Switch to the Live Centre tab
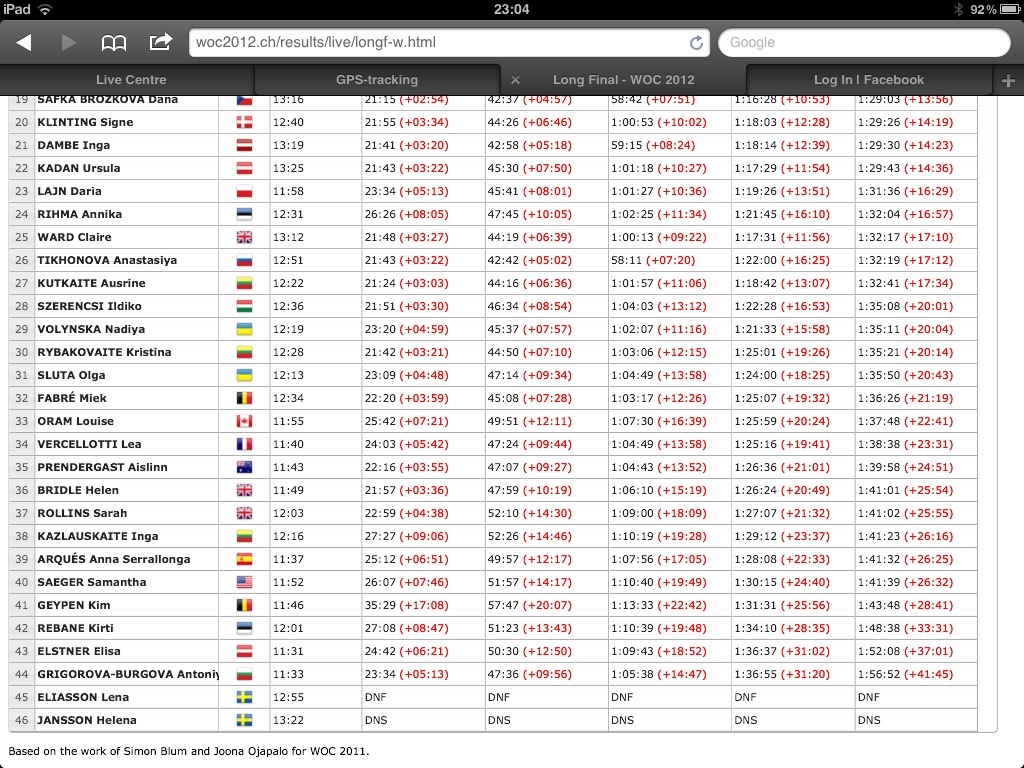The image size is (1024, 768). point(131,80)
